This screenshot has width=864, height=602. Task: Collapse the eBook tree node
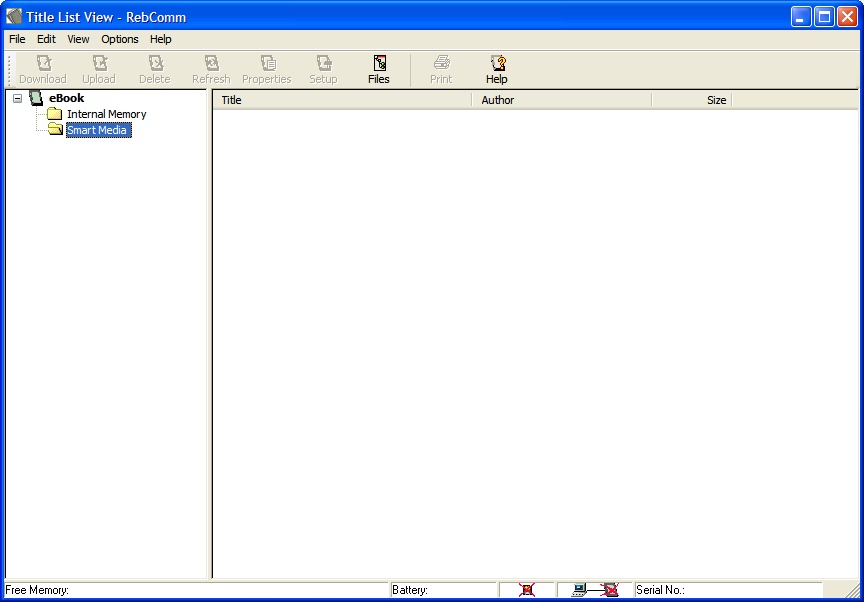click(18, 99)
